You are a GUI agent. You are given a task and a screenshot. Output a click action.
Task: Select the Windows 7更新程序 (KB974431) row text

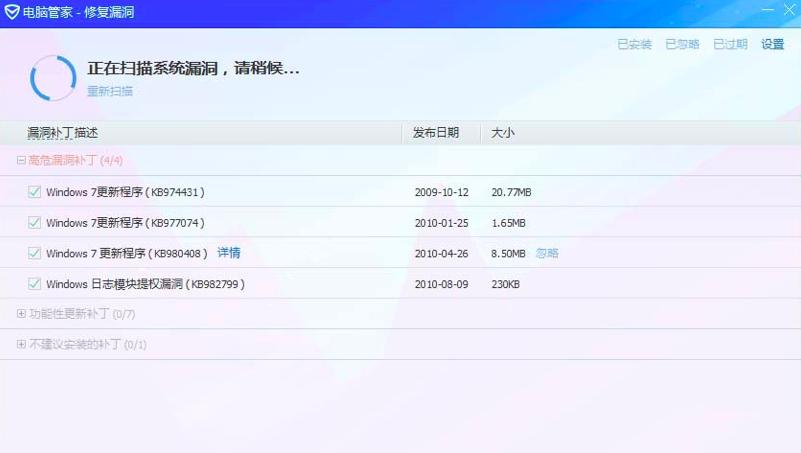click(125, 192)
